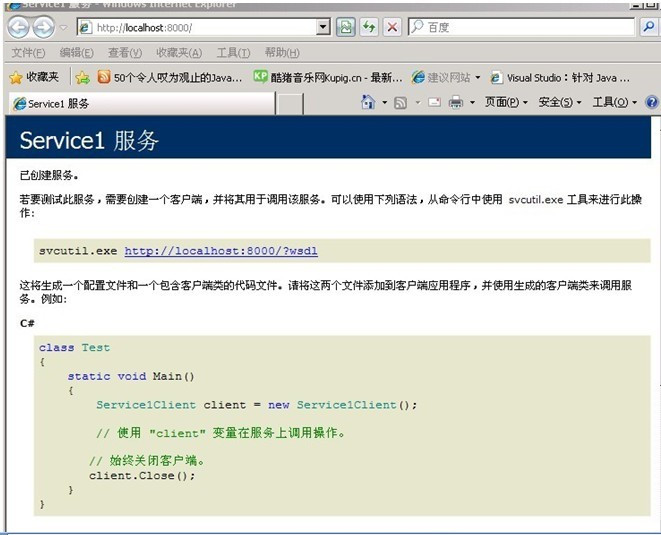Open the 帮助(H) menu
Image resolution: width=661 pixels, height=535 pixels.
click(x=282, y=53)
